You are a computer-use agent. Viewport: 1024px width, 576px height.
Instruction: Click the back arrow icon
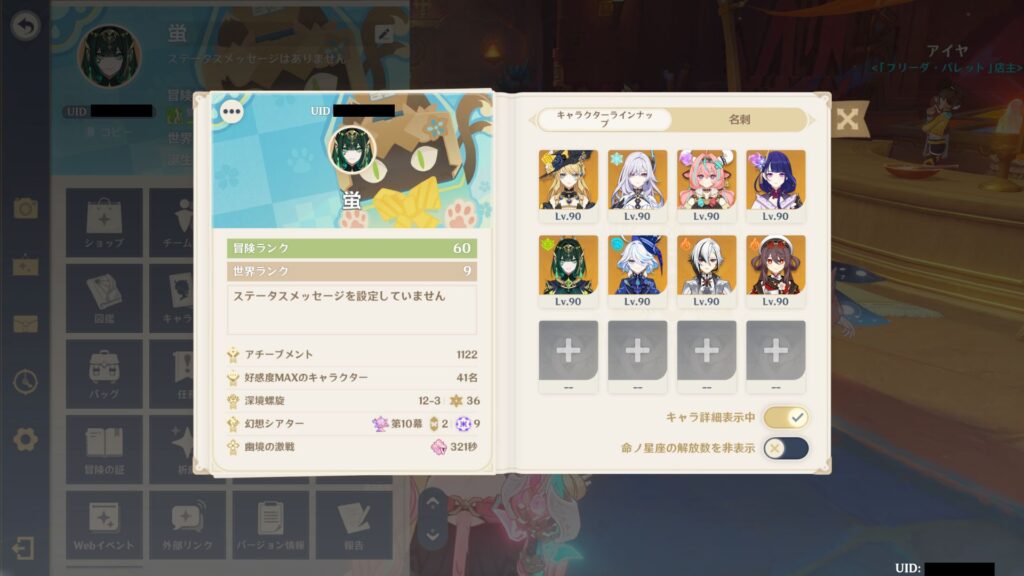coord(25,26)
